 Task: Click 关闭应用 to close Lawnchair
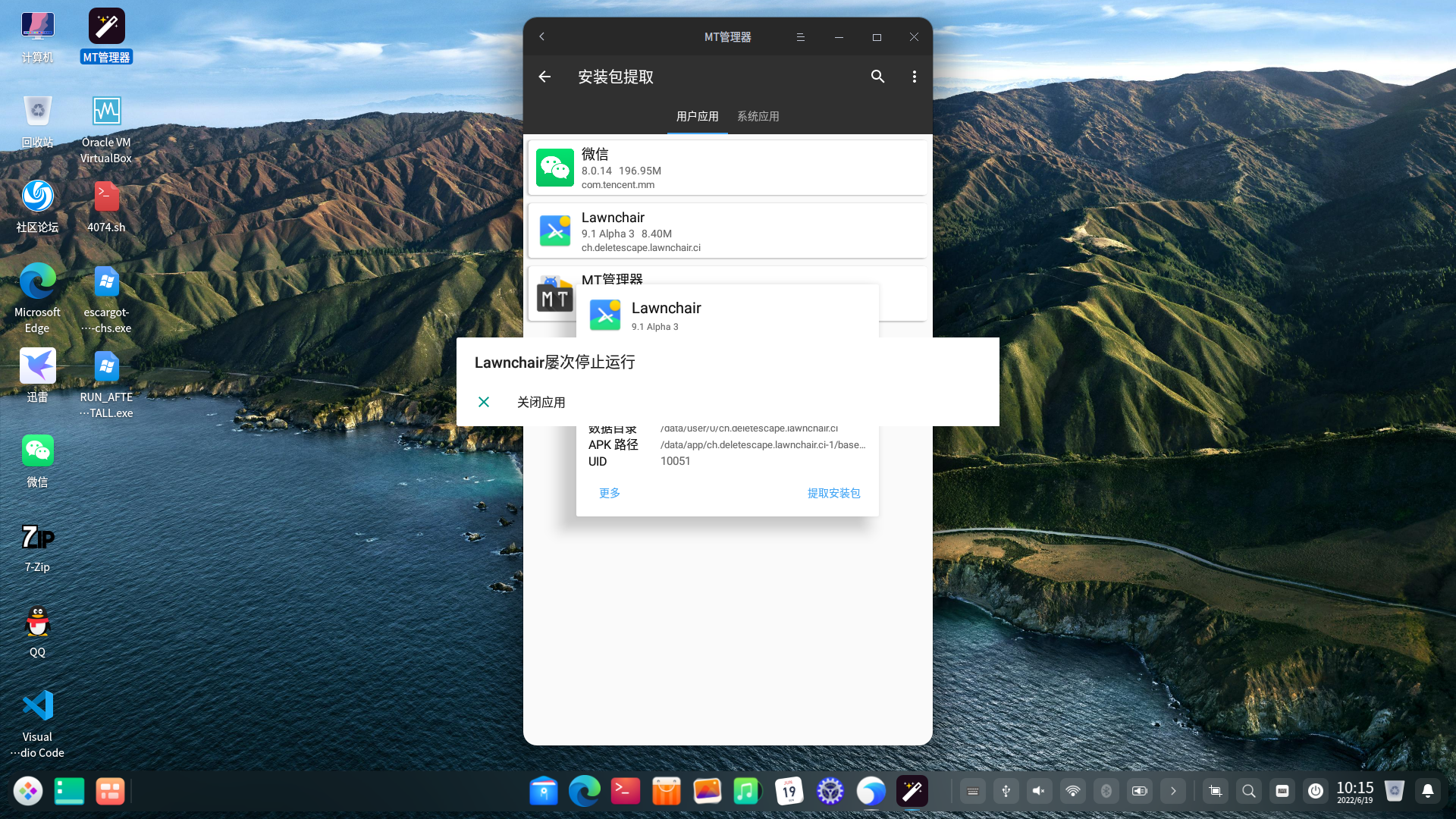pyautogui.click(x=541, y=402)
